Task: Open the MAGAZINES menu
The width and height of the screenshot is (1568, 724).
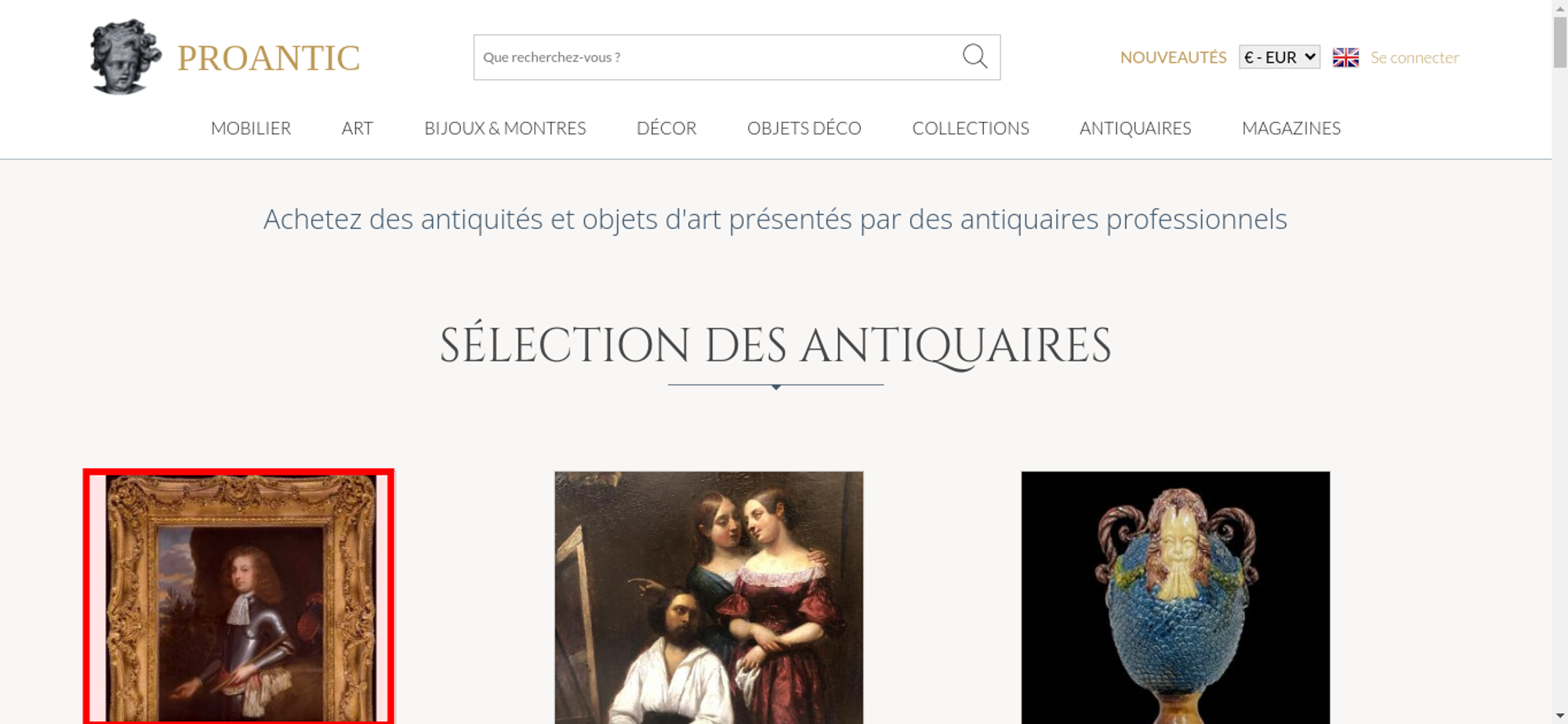Action: click(1291, 128)
